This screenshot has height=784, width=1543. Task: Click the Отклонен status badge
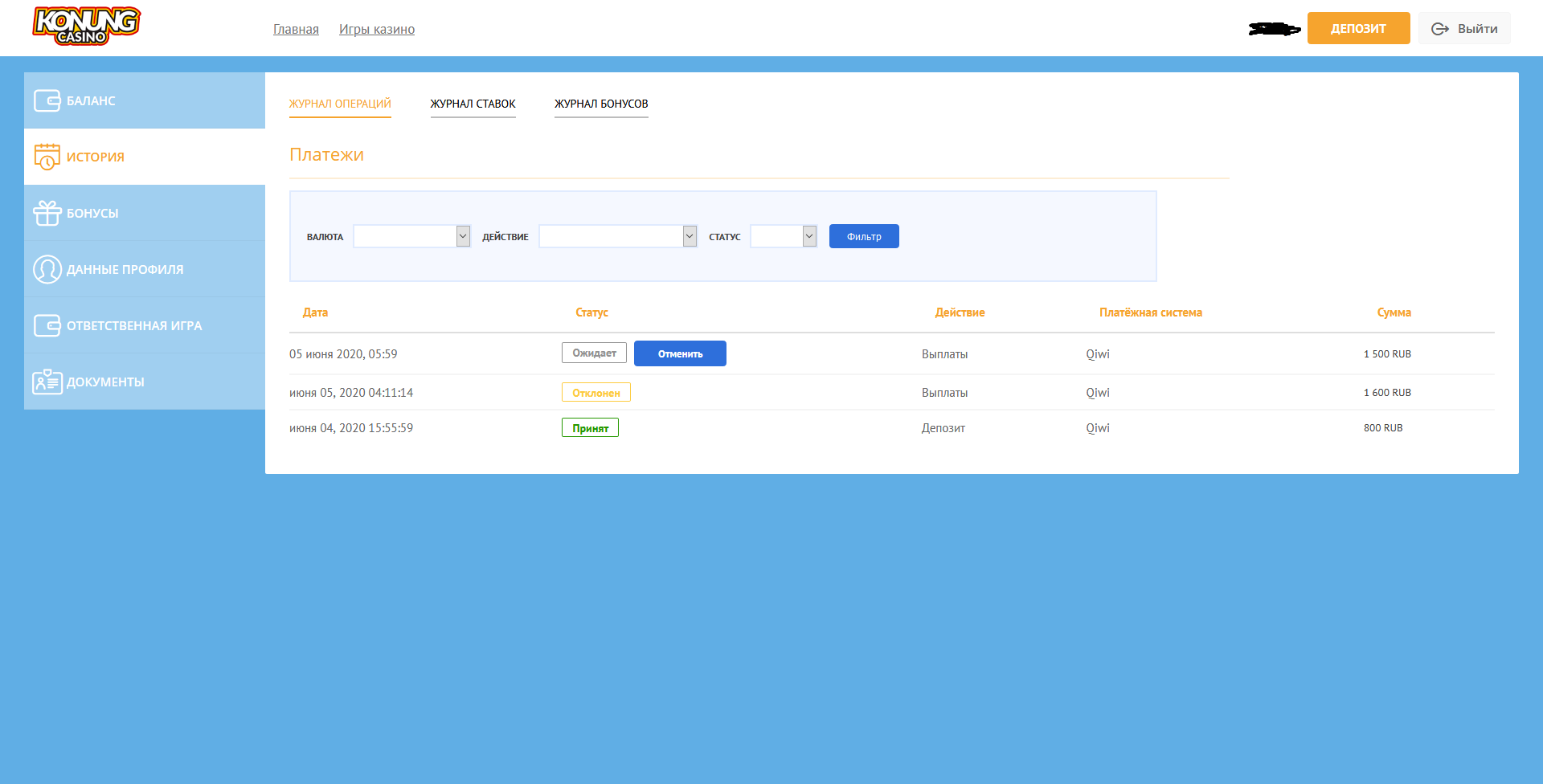coord(596,392)
